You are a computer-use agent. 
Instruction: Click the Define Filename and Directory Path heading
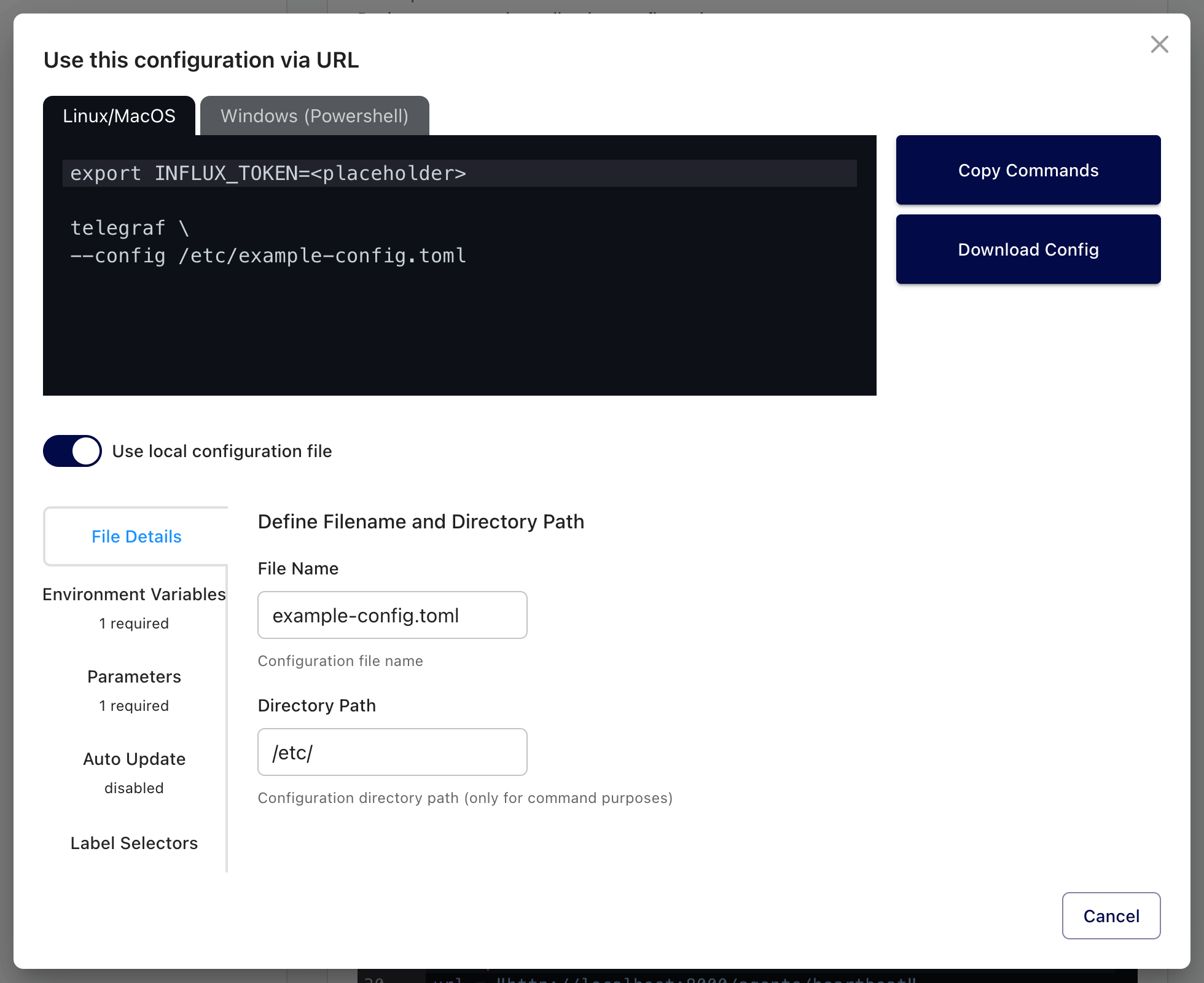421,522
